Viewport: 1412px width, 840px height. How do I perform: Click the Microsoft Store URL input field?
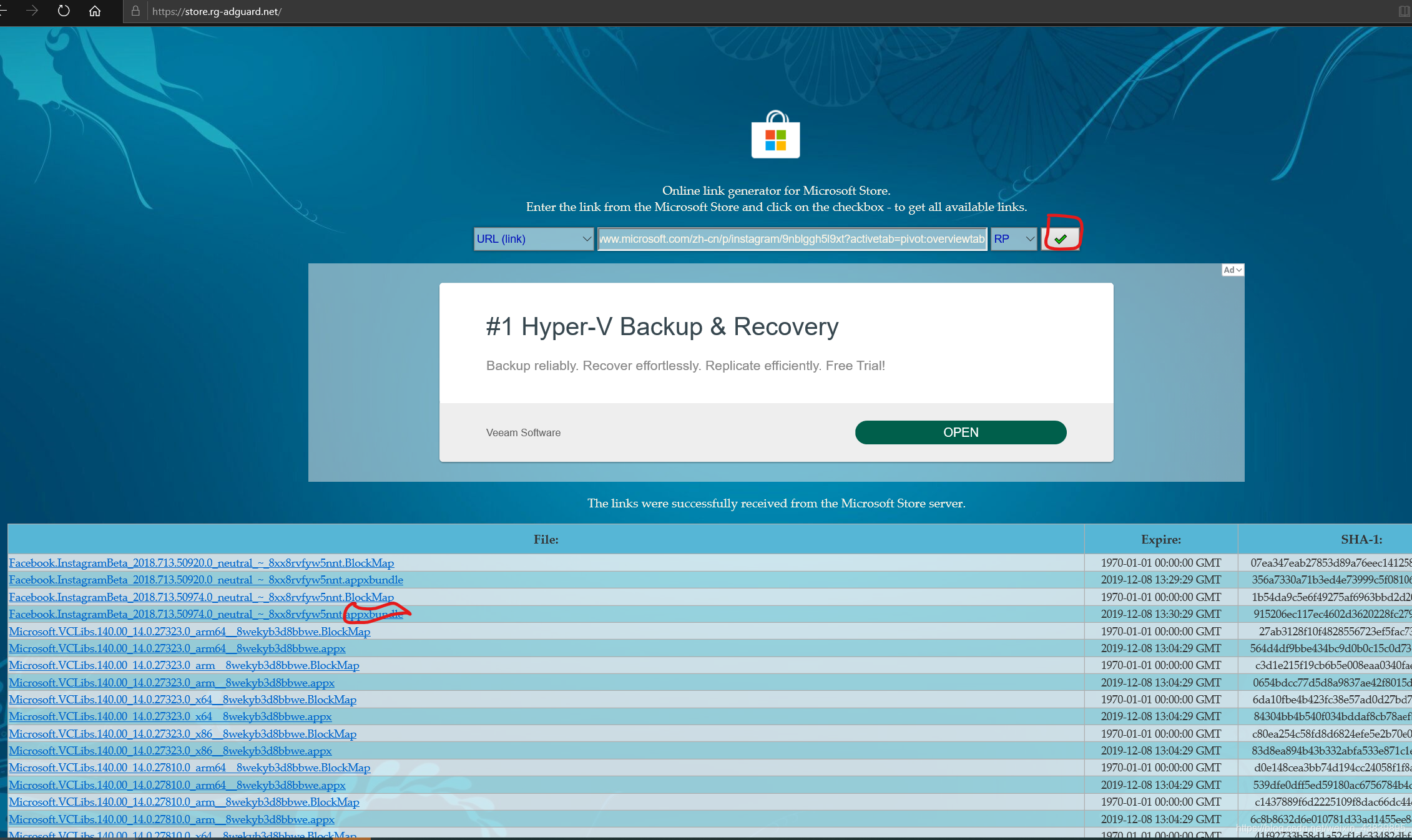tap(792, 239)
